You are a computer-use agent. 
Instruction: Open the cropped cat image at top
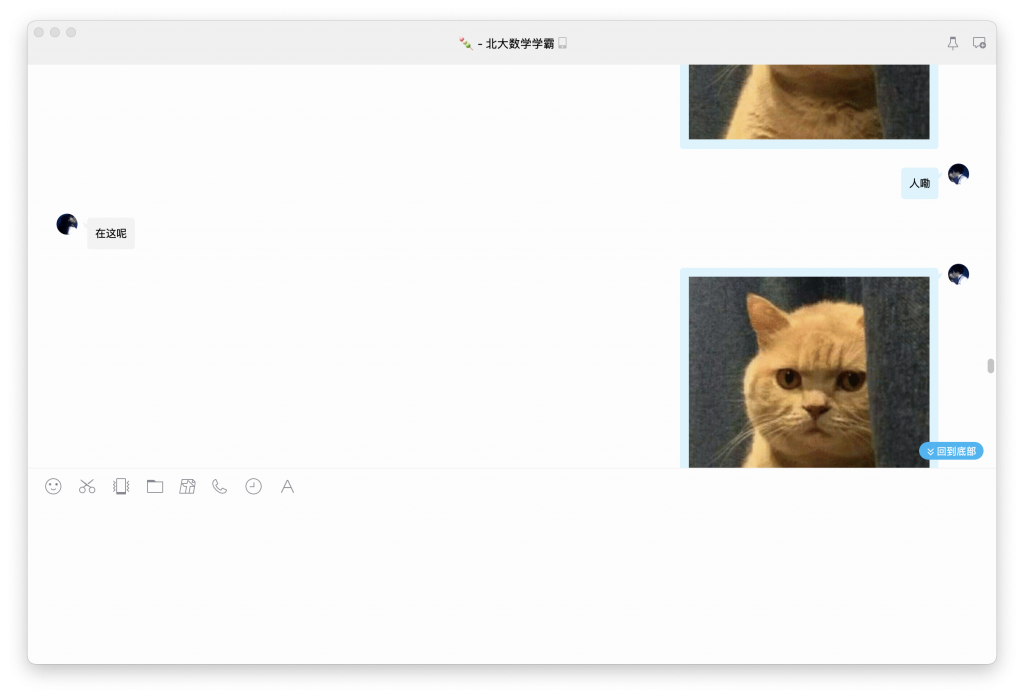(x=808, y=102)
